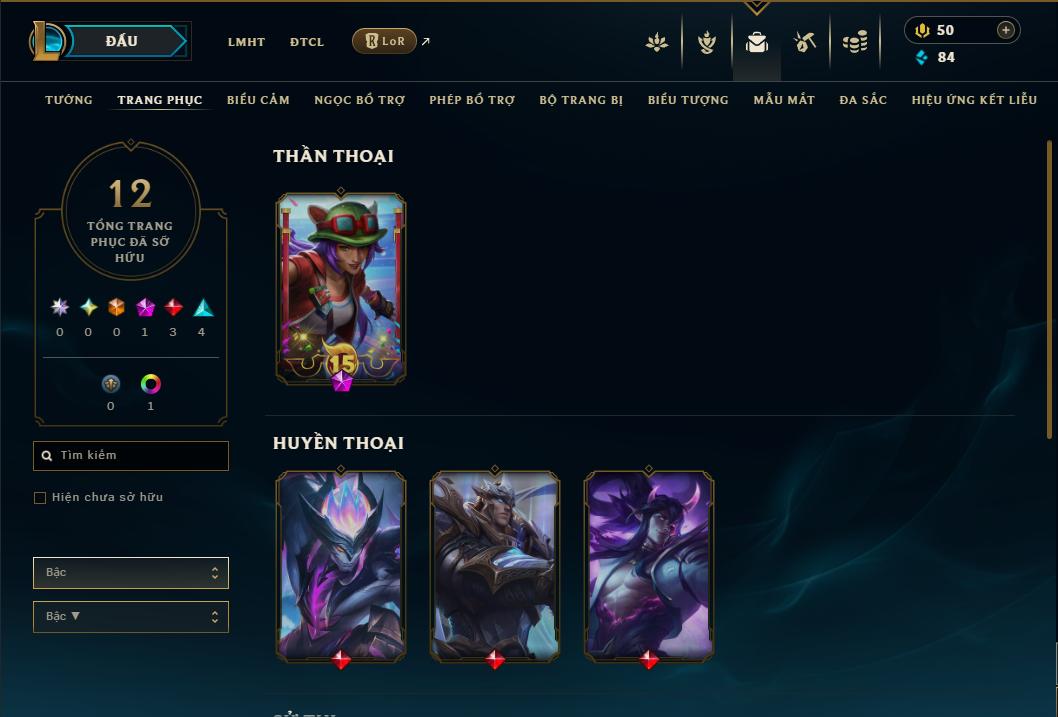Click the Legendary red gem count icon
The image size is (1058, 717).
(x=173, y=308)
